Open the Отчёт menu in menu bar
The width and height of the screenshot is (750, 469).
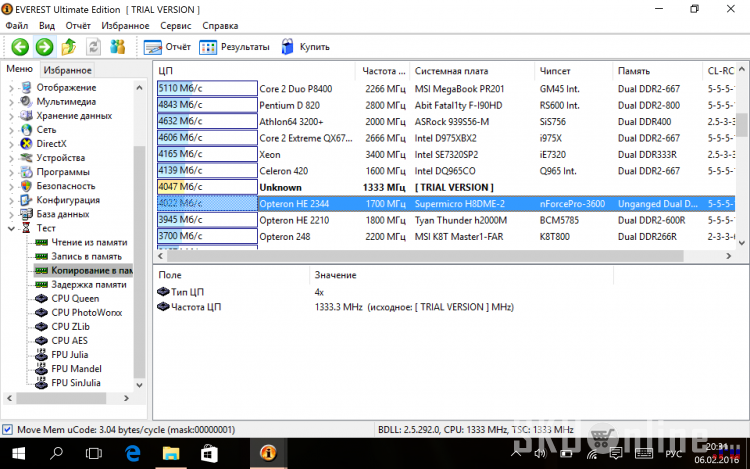click(78, 25)
